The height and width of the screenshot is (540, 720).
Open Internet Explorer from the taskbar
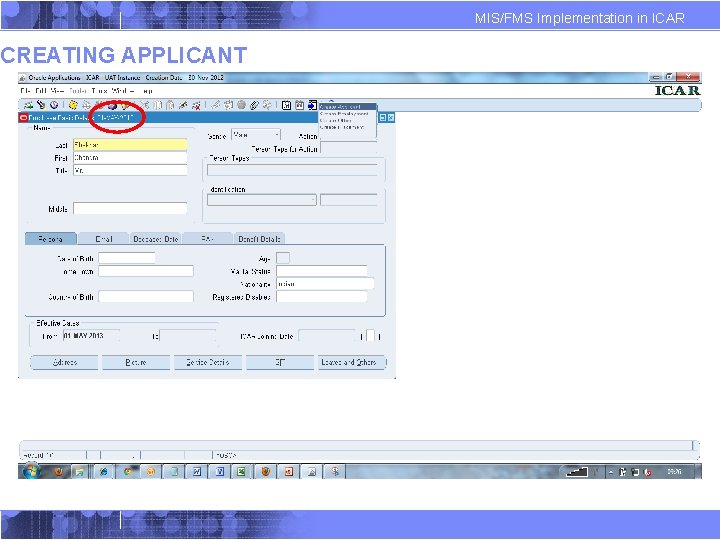(104, 472)
